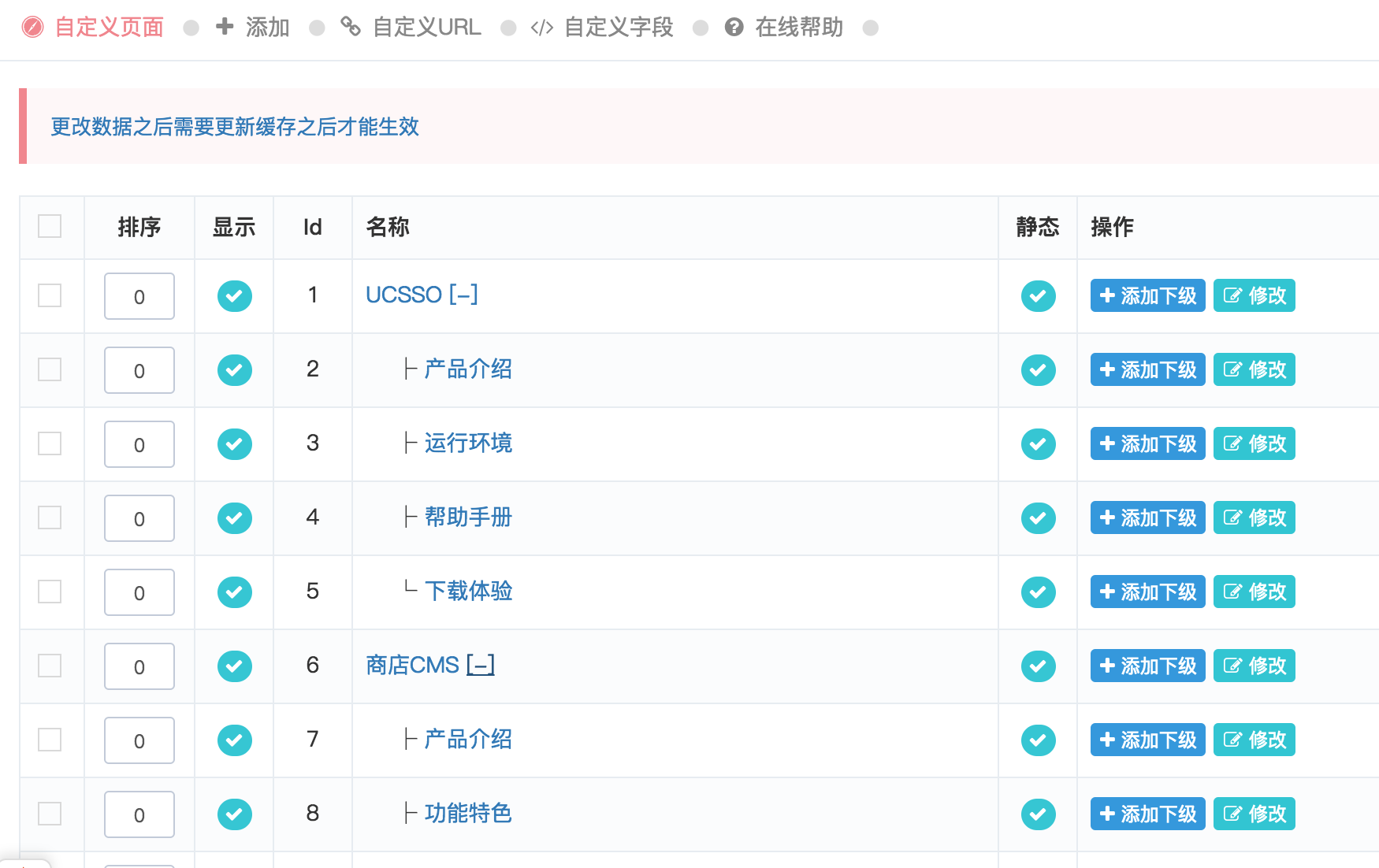Add a sub-page under 商店CMS
This screenshot has height=868, width=1379.
point(1148,666)
